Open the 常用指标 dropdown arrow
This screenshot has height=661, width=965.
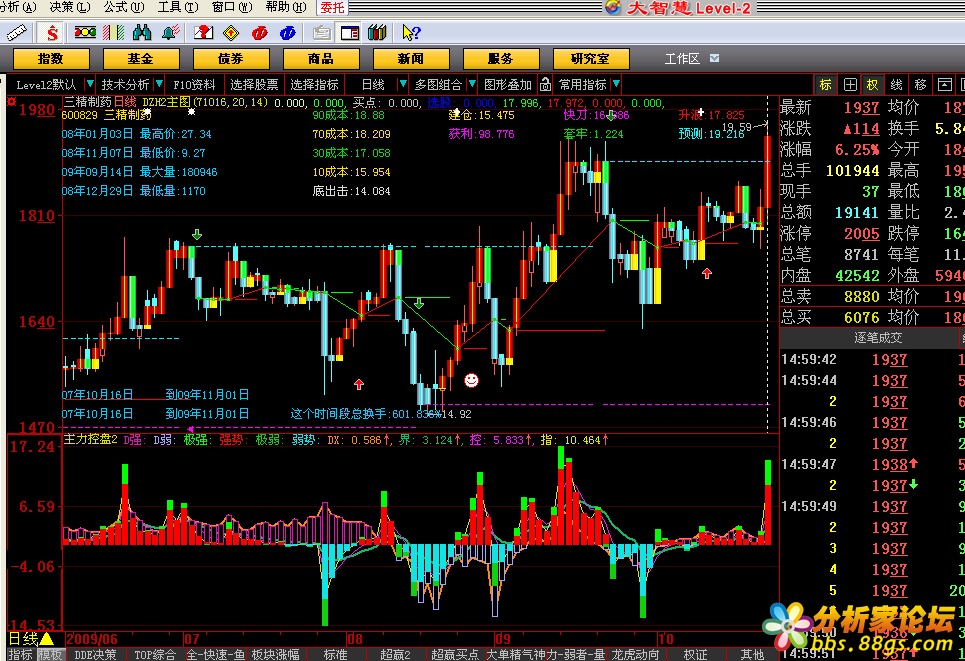tap(615, 84)
